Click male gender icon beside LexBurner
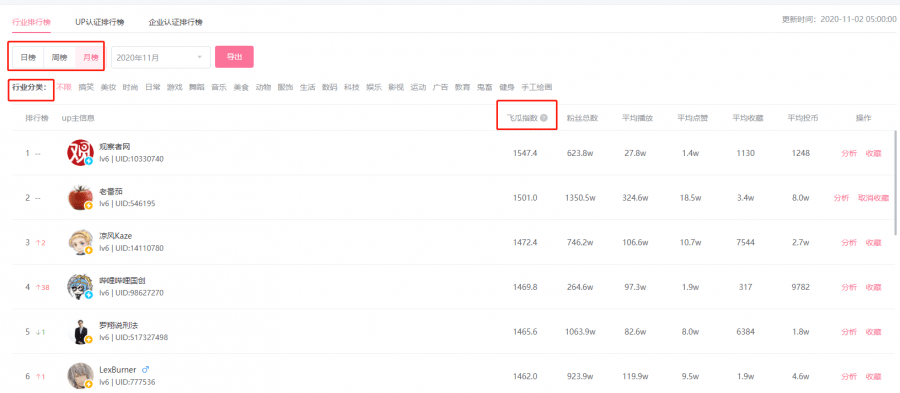 point(145,369)
